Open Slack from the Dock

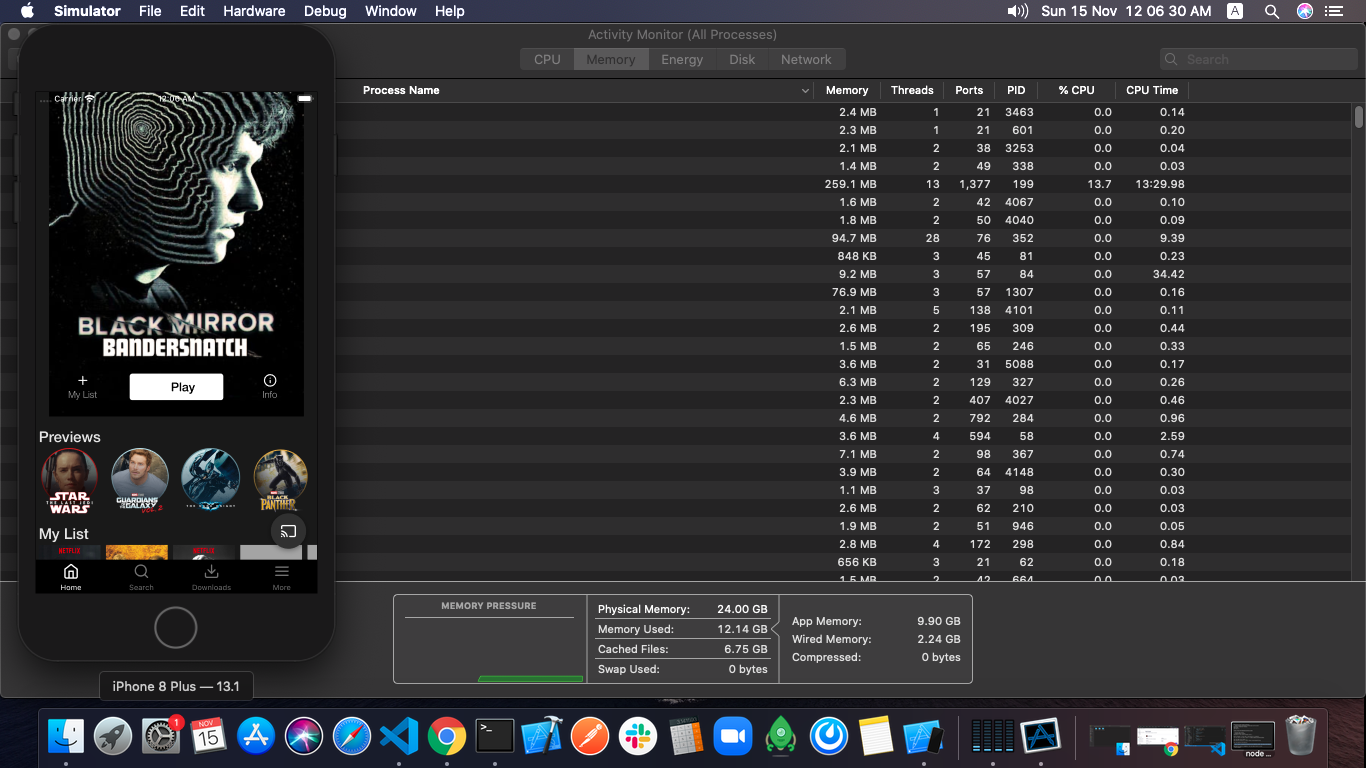coord(637,737)
